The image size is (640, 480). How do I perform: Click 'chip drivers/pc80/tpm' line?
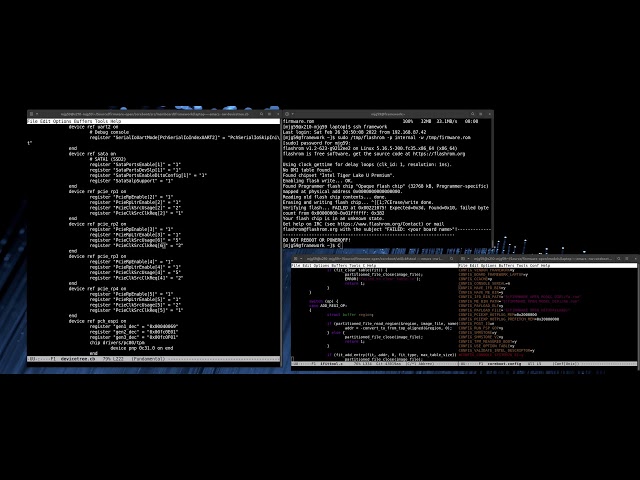(x=117, y=343)
